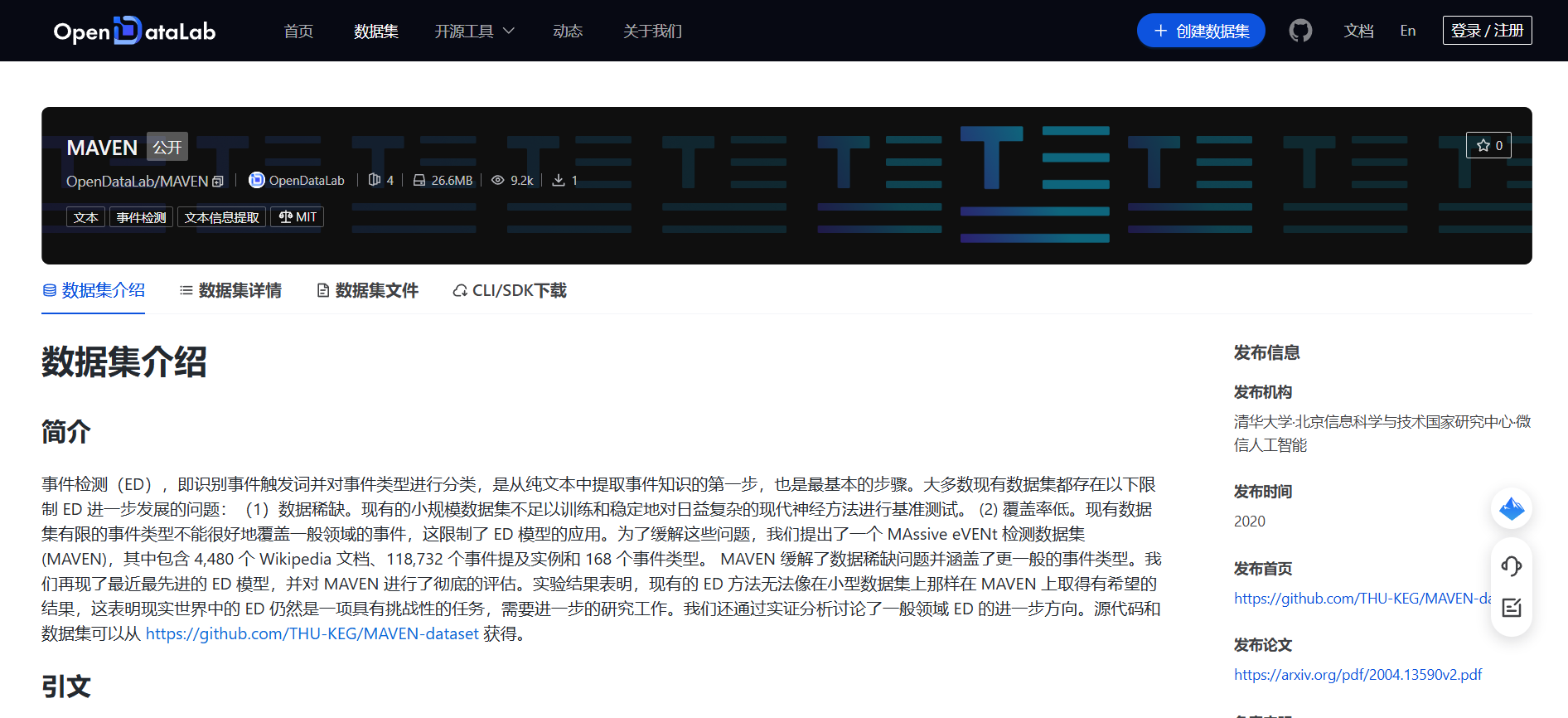Open the GitHub icon in header
Viewport: 1568px width, 718px height.
[1300, 31]
